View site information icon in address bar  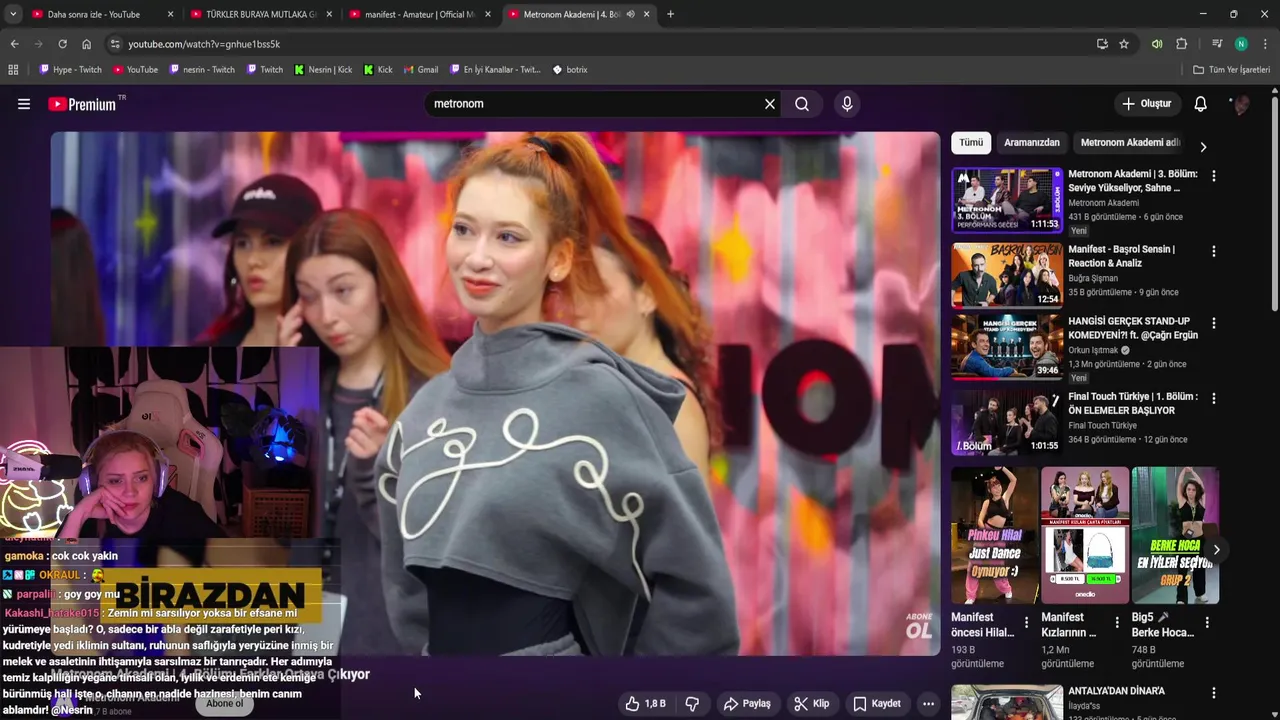115,44
